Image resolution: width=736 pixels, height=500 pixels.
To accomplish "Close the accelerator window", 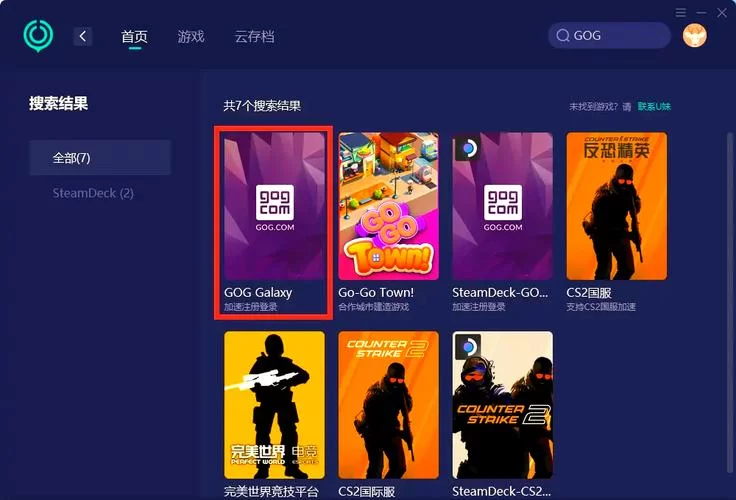I will coord(721,13).
